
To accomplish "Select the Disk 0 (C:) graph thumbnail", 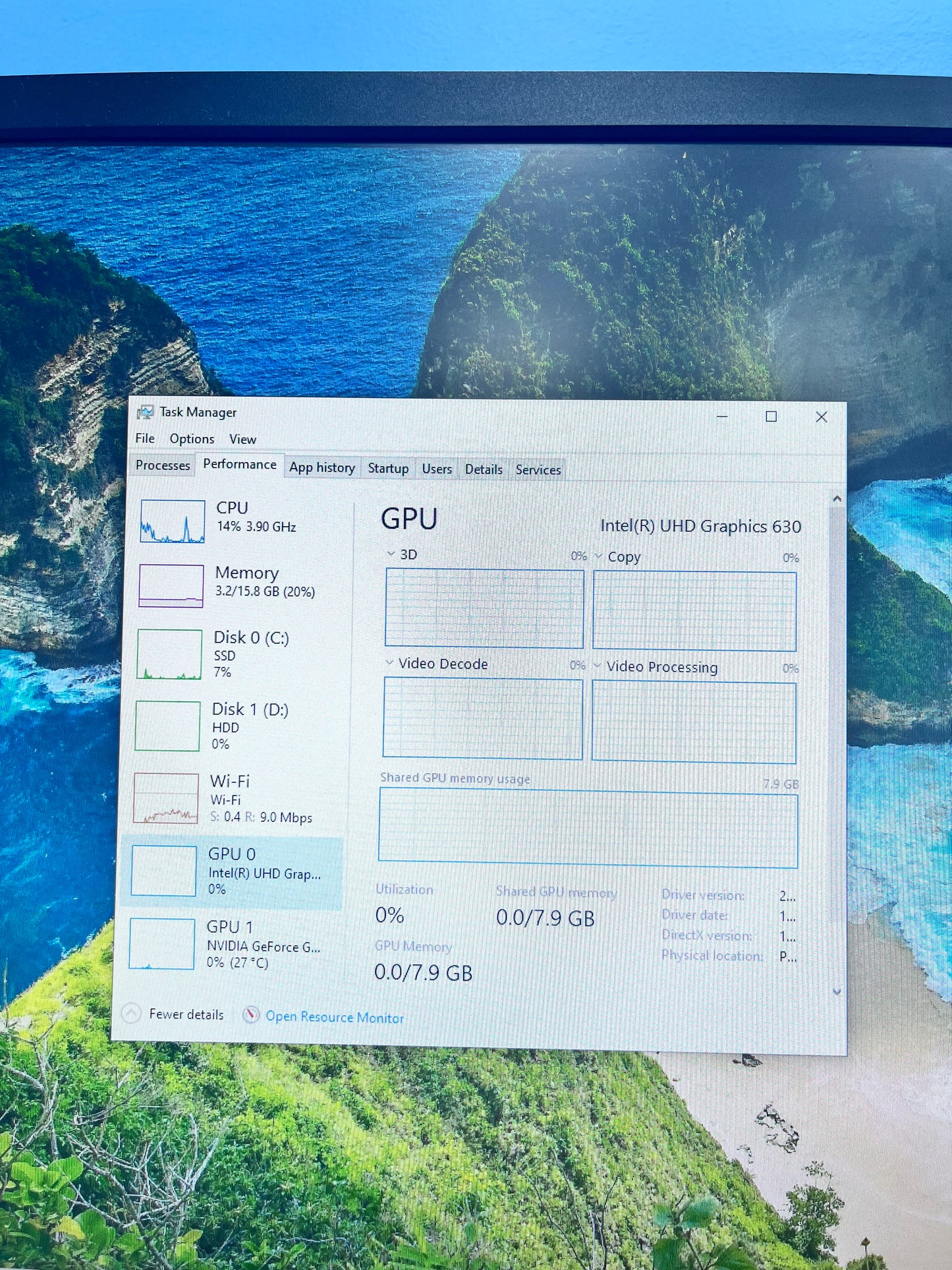I will coord(169,654).
